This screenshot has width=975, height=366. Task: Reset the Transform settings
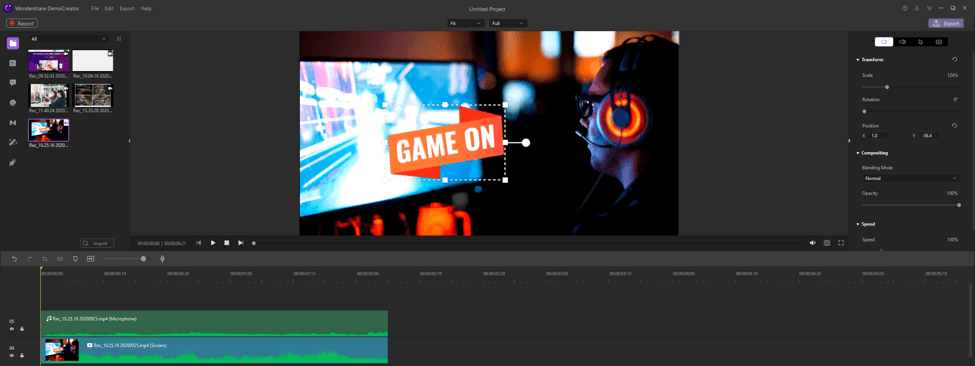point(954,60)
